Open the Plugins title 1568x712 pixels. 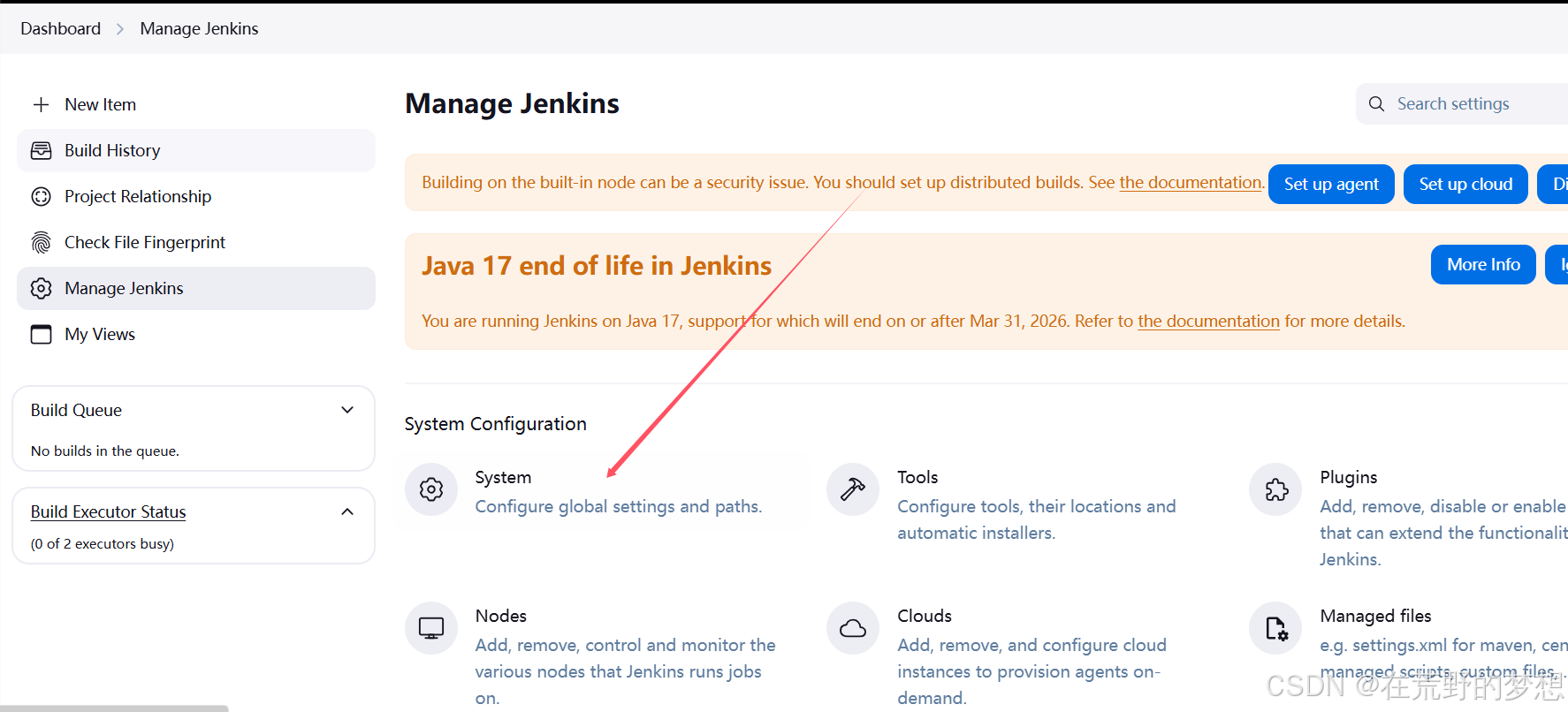point(1348,477)
